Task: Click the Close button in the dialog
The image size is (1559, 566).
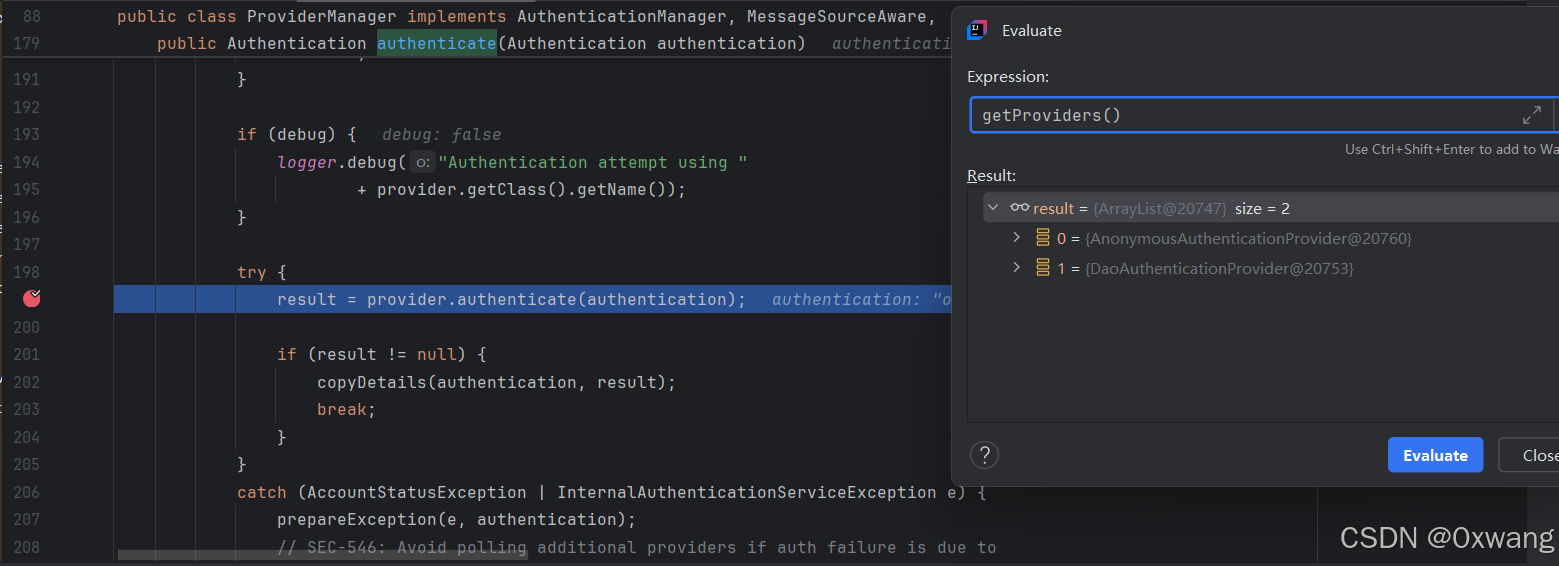Action: point(1529,455)
